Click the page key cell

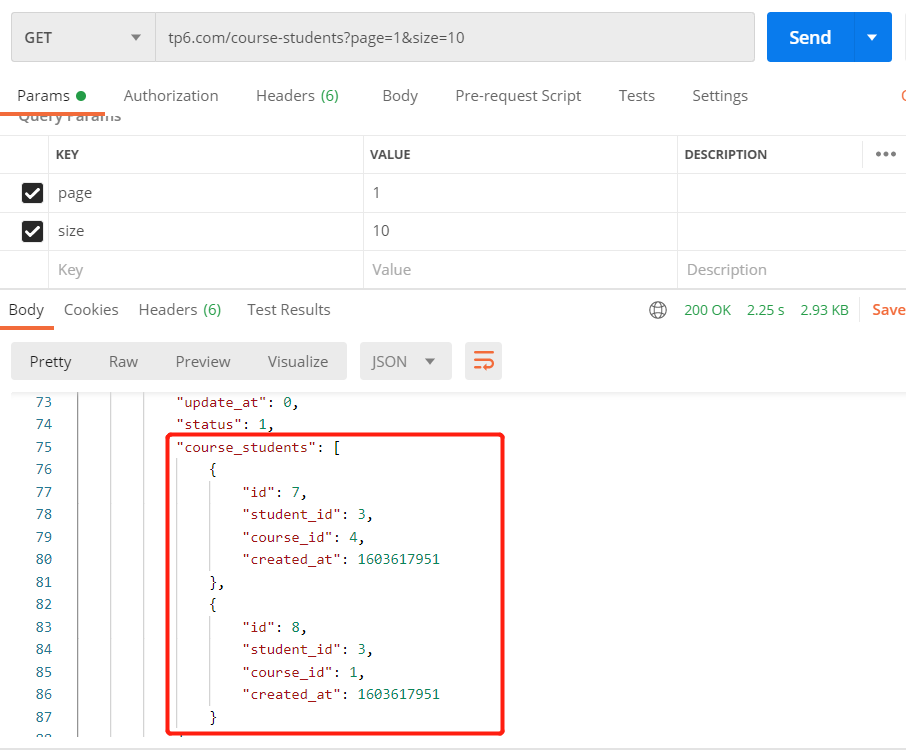tap(206, 193)
